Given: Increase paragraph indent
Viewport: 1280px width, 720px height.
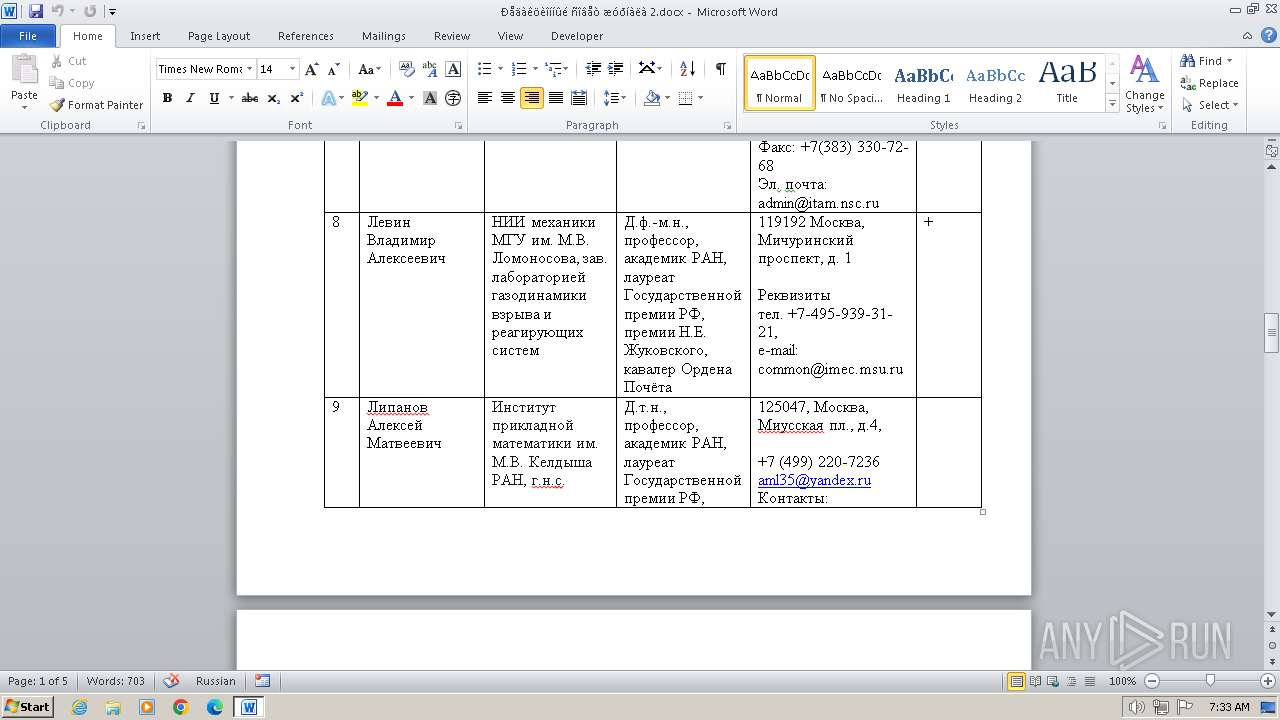Looking at the screenshot, I should click(616, 69).
